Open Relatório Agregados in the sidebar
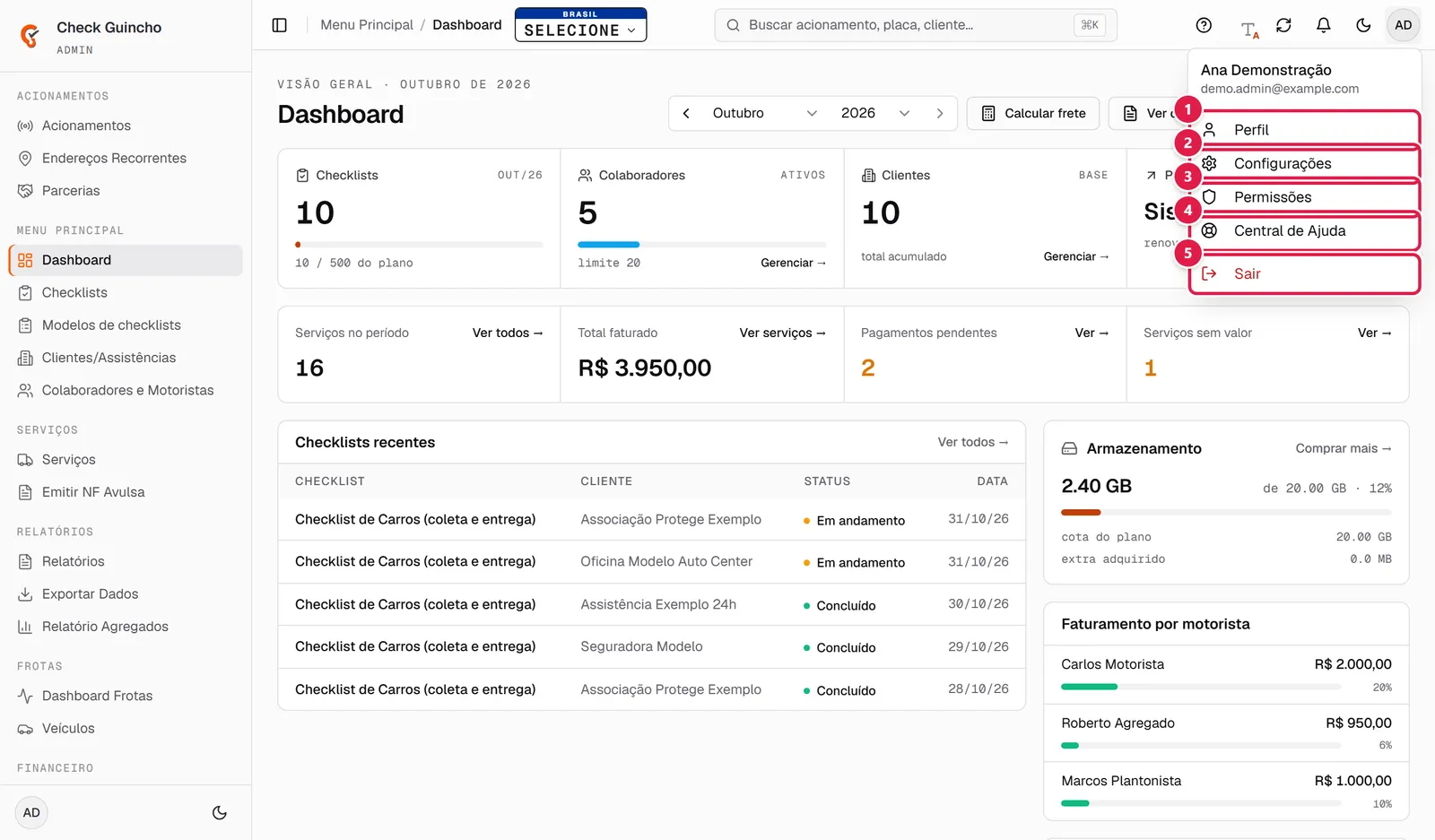 [x=126, y=627]
